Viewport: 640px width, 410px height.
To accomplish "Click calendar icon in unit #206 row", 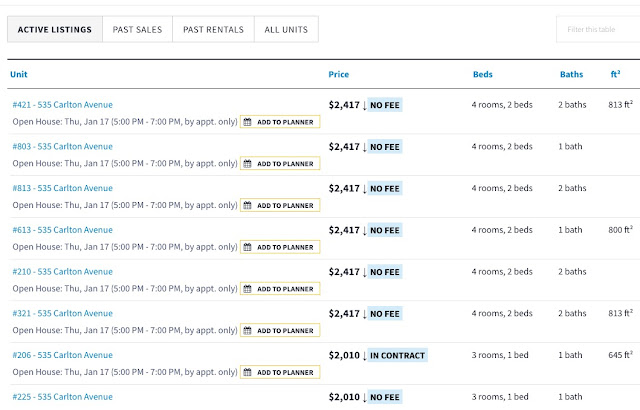I will pyautogui.click(x=248, y=373).
